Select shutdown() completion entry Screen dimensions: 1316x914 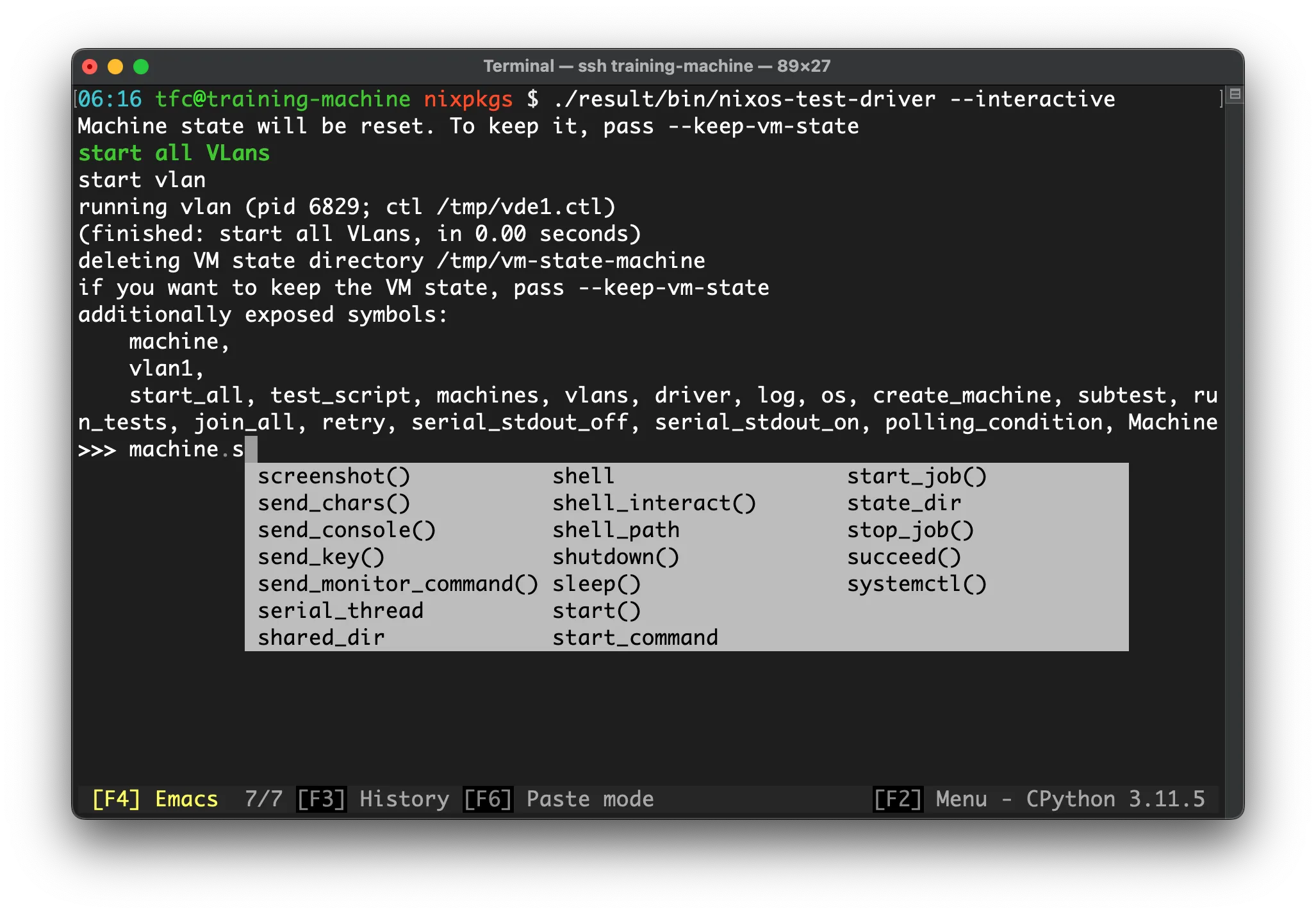point(616,557)
